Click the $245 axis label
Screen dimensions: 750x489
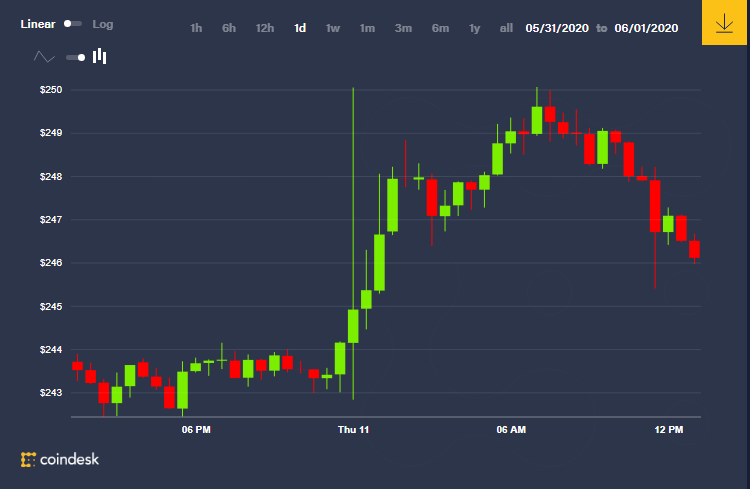point(51,306)
